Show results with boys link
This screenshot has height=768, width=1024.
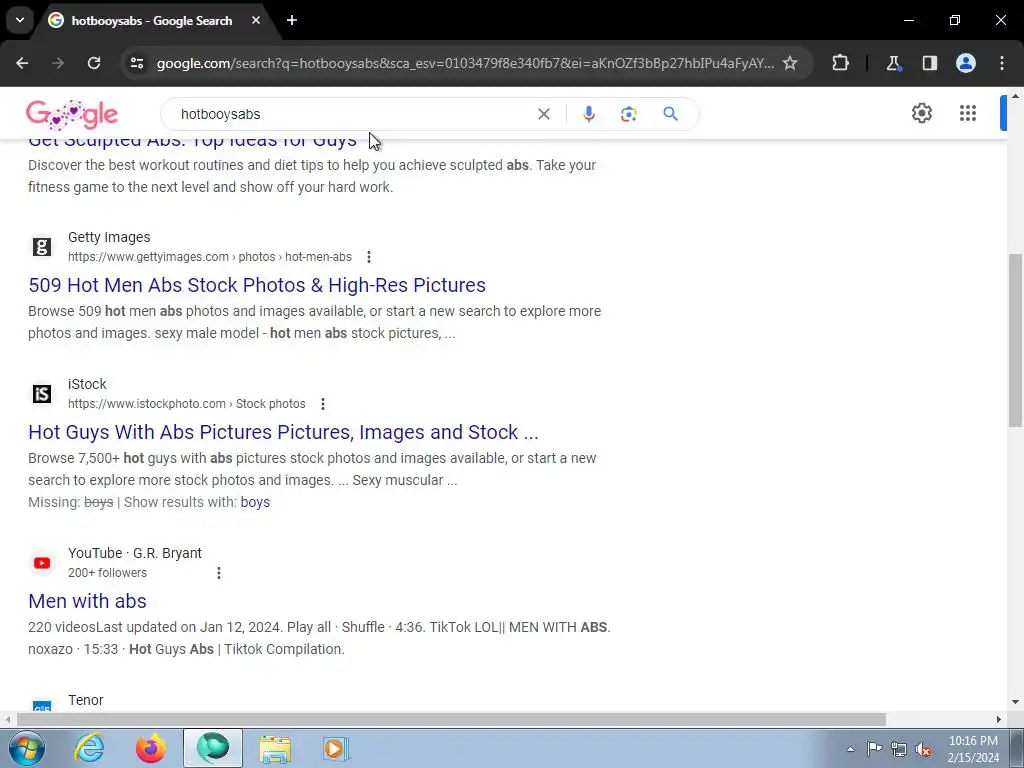click(255, 502)
